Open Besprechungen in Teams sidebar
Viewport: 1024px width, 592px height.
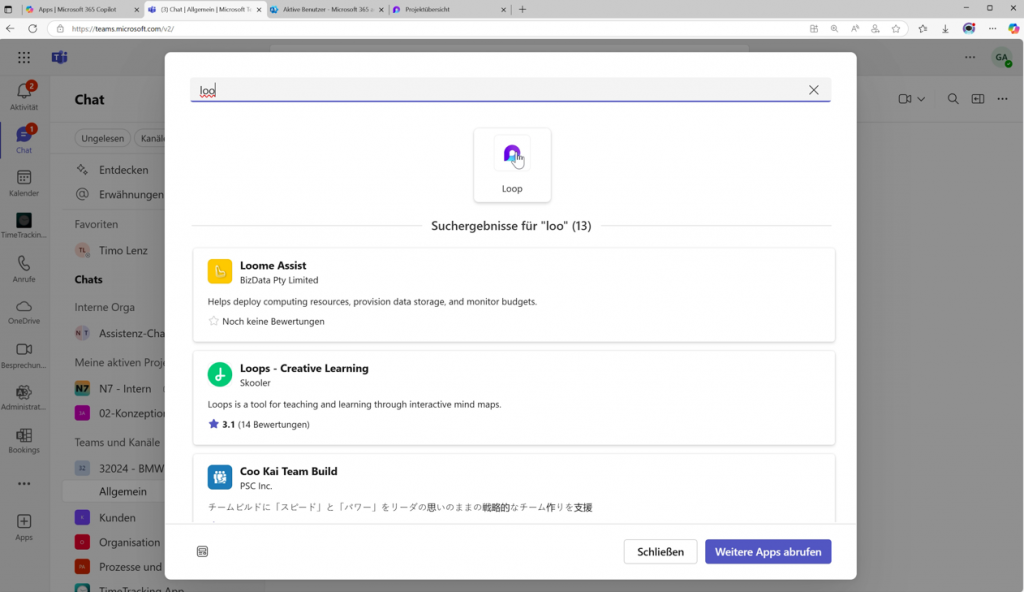24,355
